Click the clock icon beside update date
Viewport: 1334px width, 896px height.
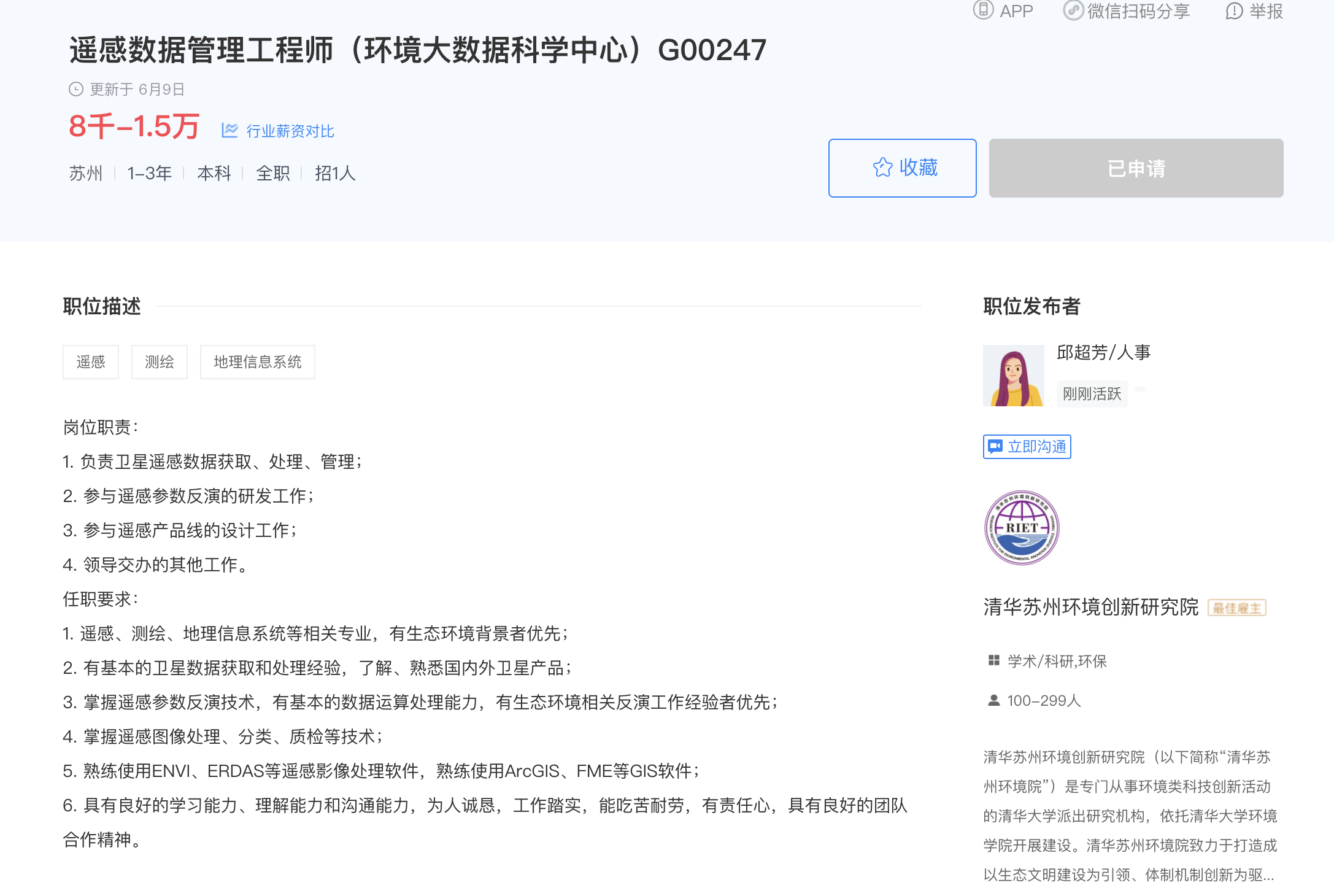(76, 90)
